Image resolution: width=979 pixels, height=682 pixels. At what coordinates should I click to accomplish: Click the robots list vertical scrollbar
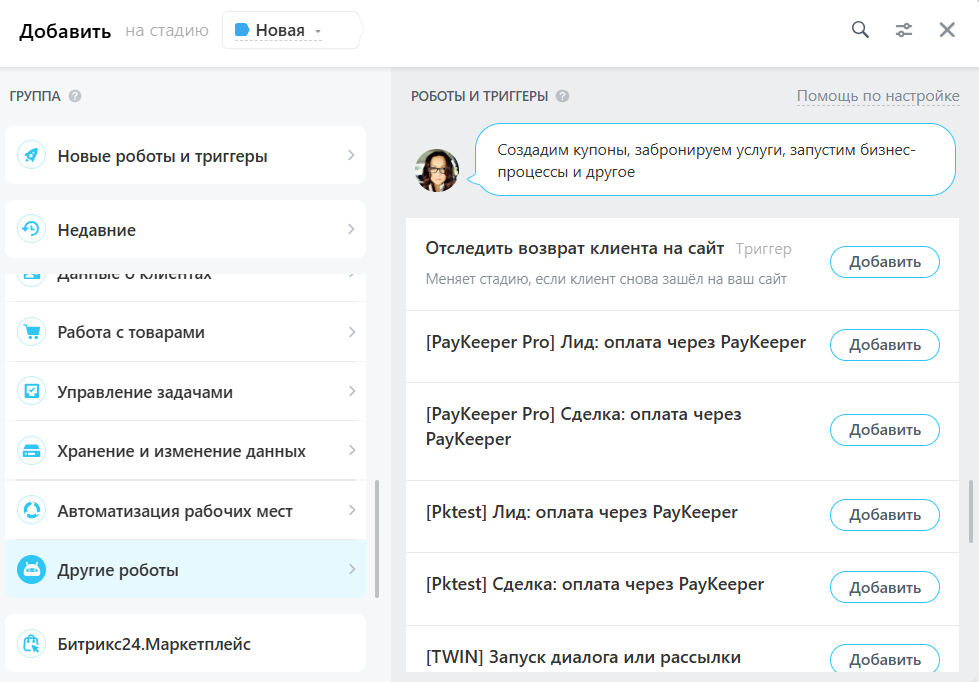pos(970,512)
